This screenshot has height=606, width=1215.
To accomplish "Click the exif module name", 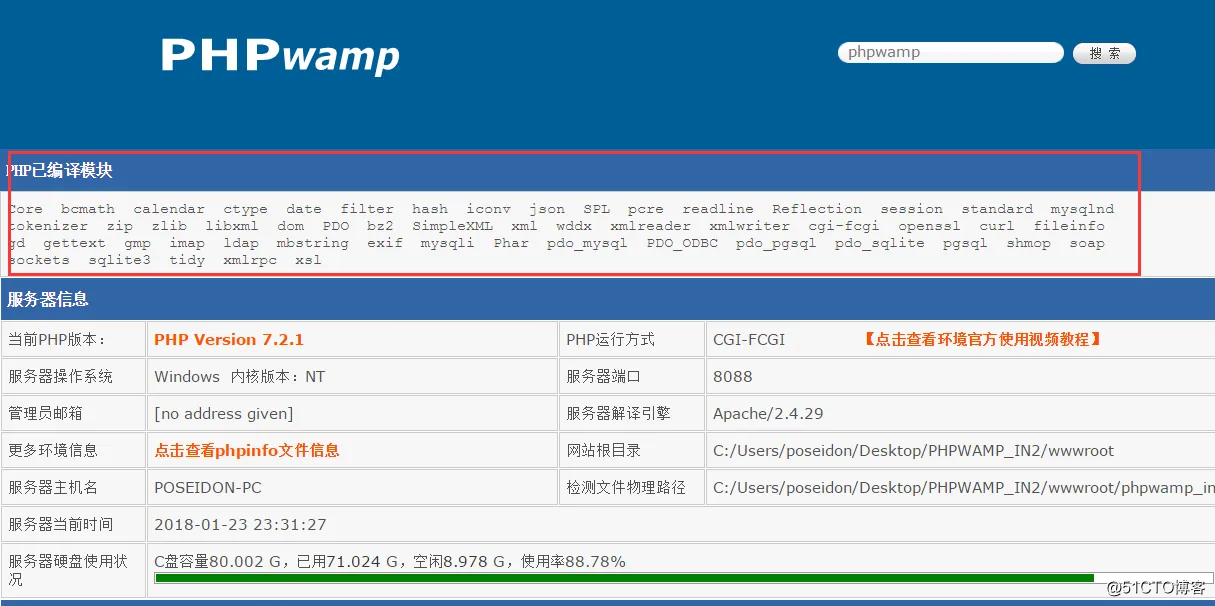I will point(385,243).
